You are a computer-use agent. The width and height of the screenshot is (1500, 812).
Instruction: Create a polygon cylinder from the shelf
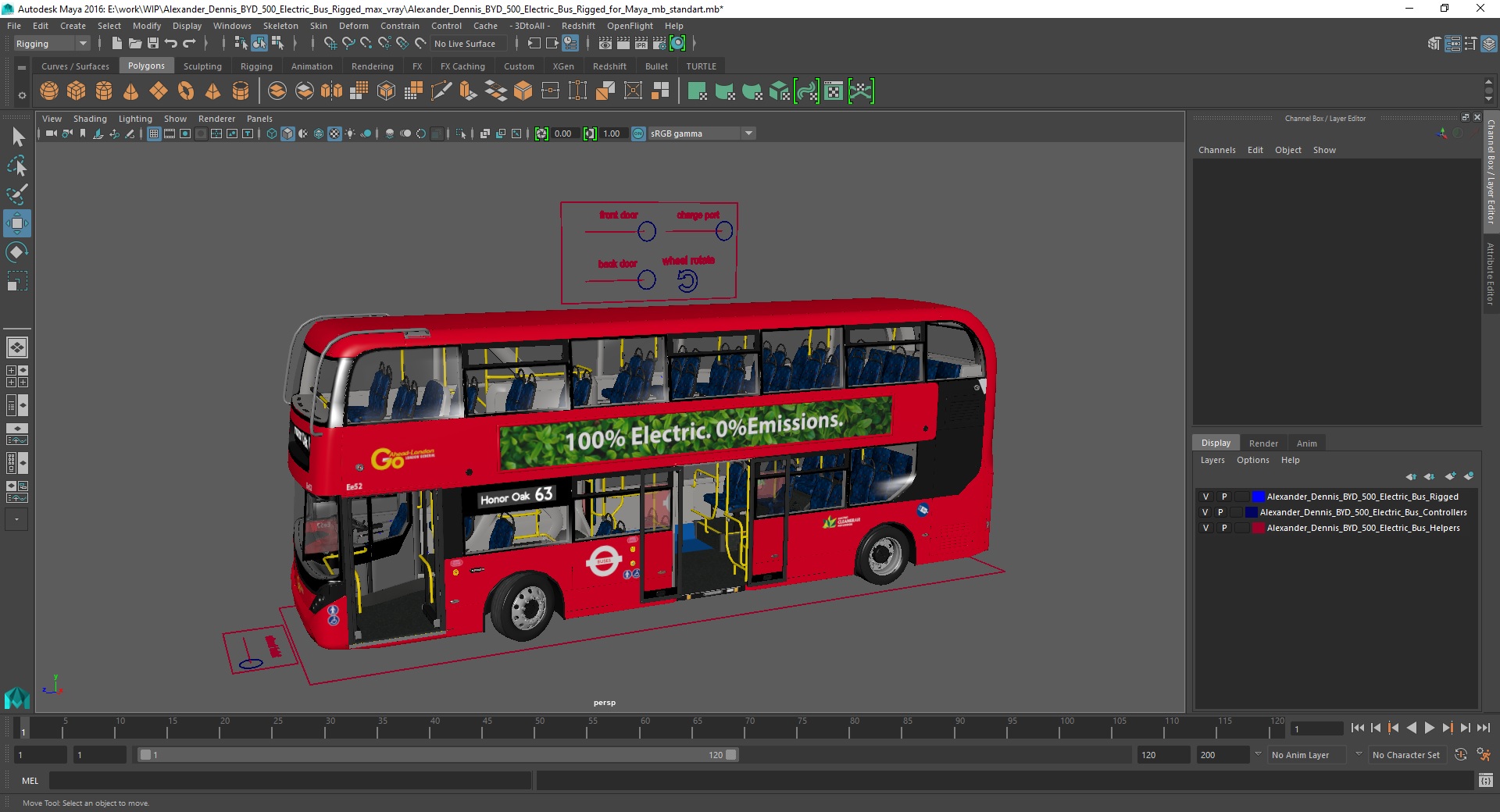tap(104, 91)
